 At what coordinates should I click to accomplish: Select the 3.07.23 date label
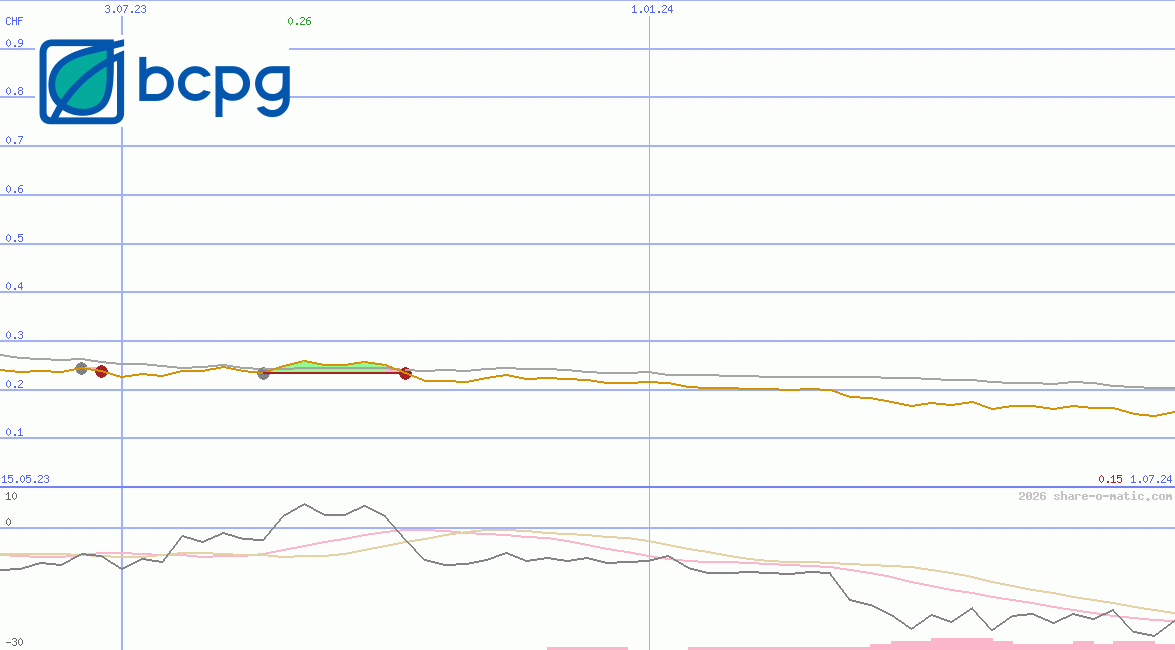tap(125, 9)
